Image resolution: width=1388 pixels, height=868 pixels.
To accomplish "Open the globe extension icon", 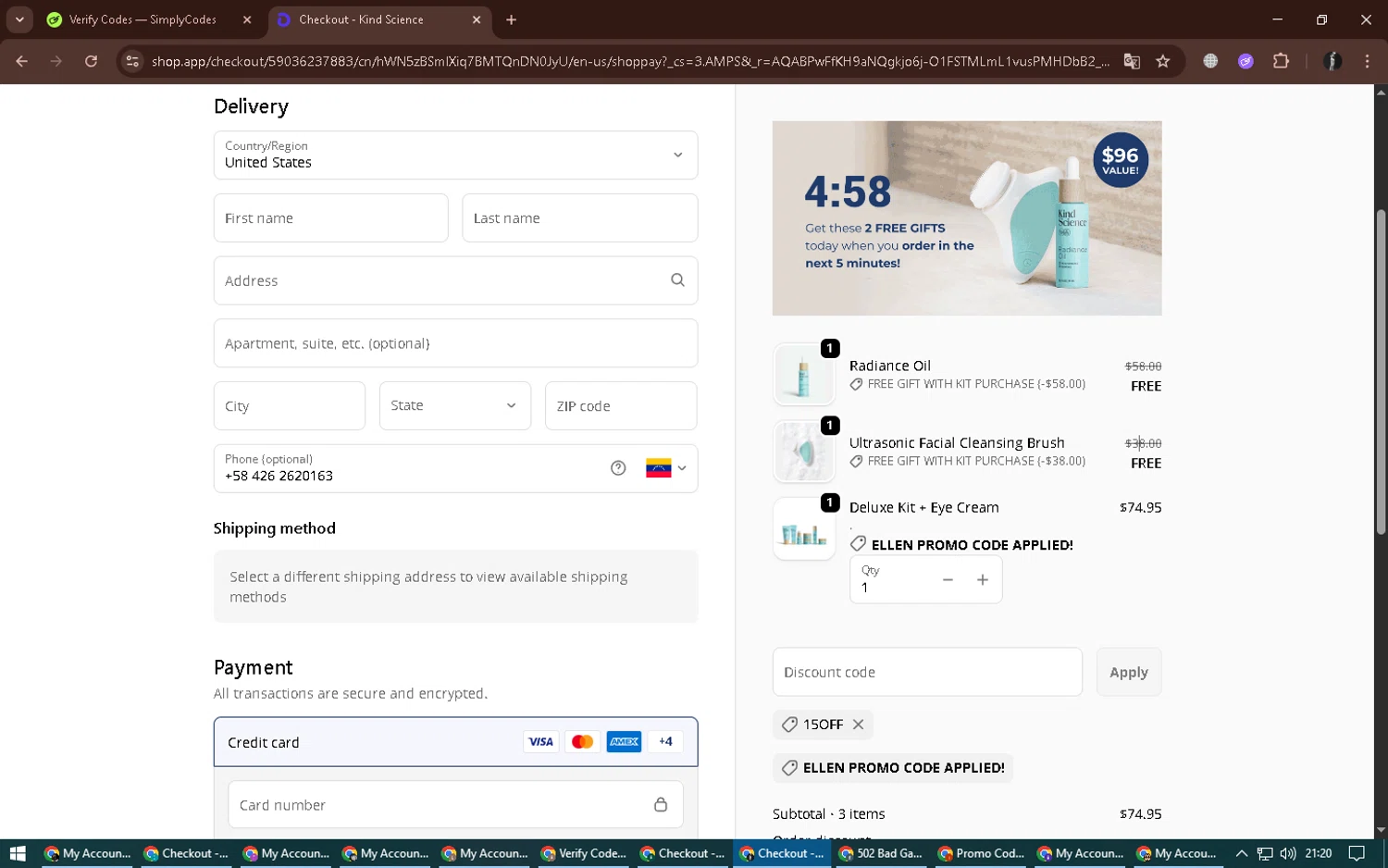I will click(1210, 61).
